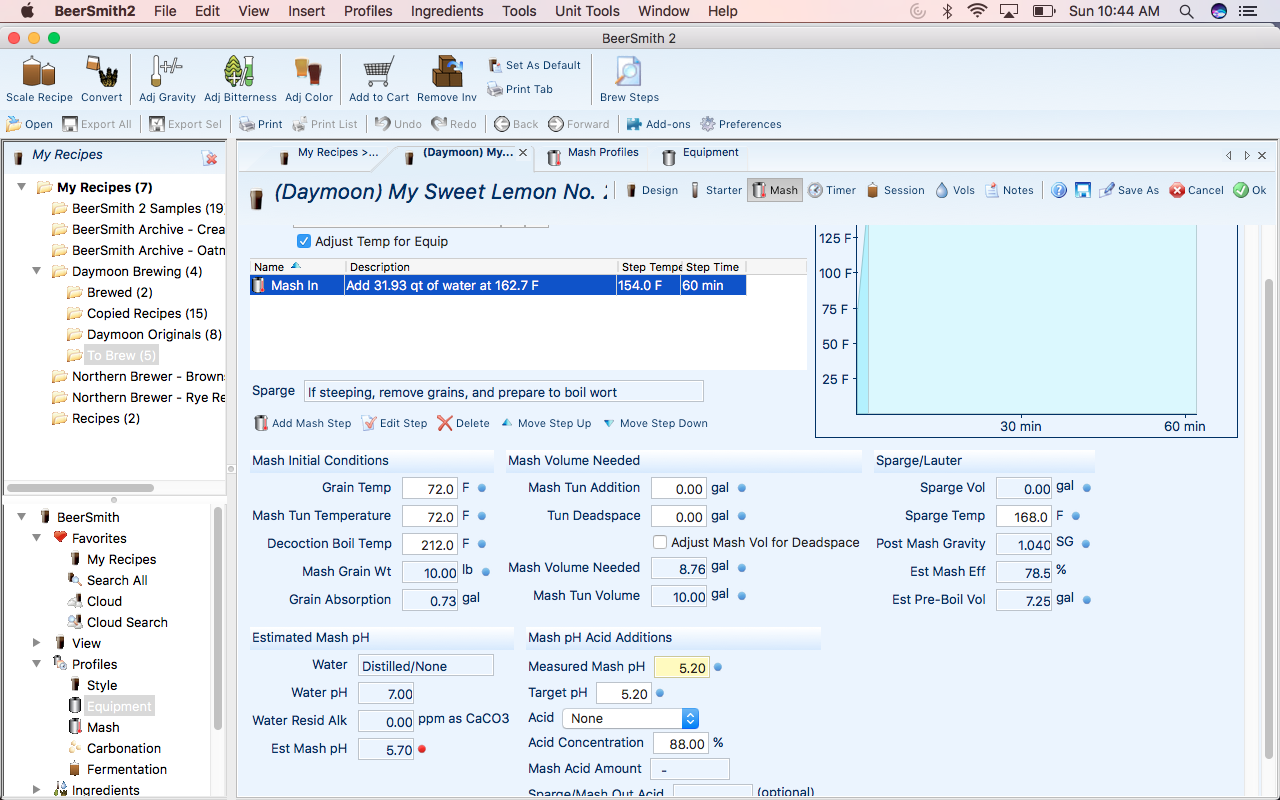Select the Copied Recipes (15) folder
1280x800 pixels.
pyautogui.click(x=138, y=313)
